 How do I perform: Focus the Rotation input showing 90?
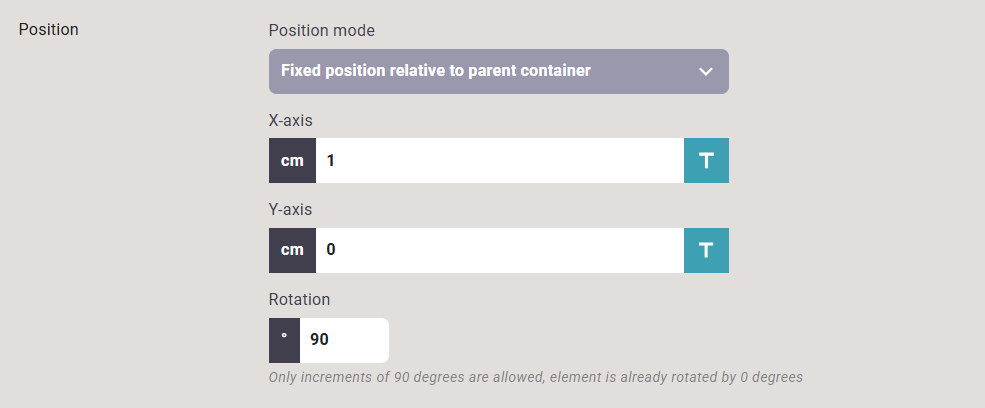point(344,341)
